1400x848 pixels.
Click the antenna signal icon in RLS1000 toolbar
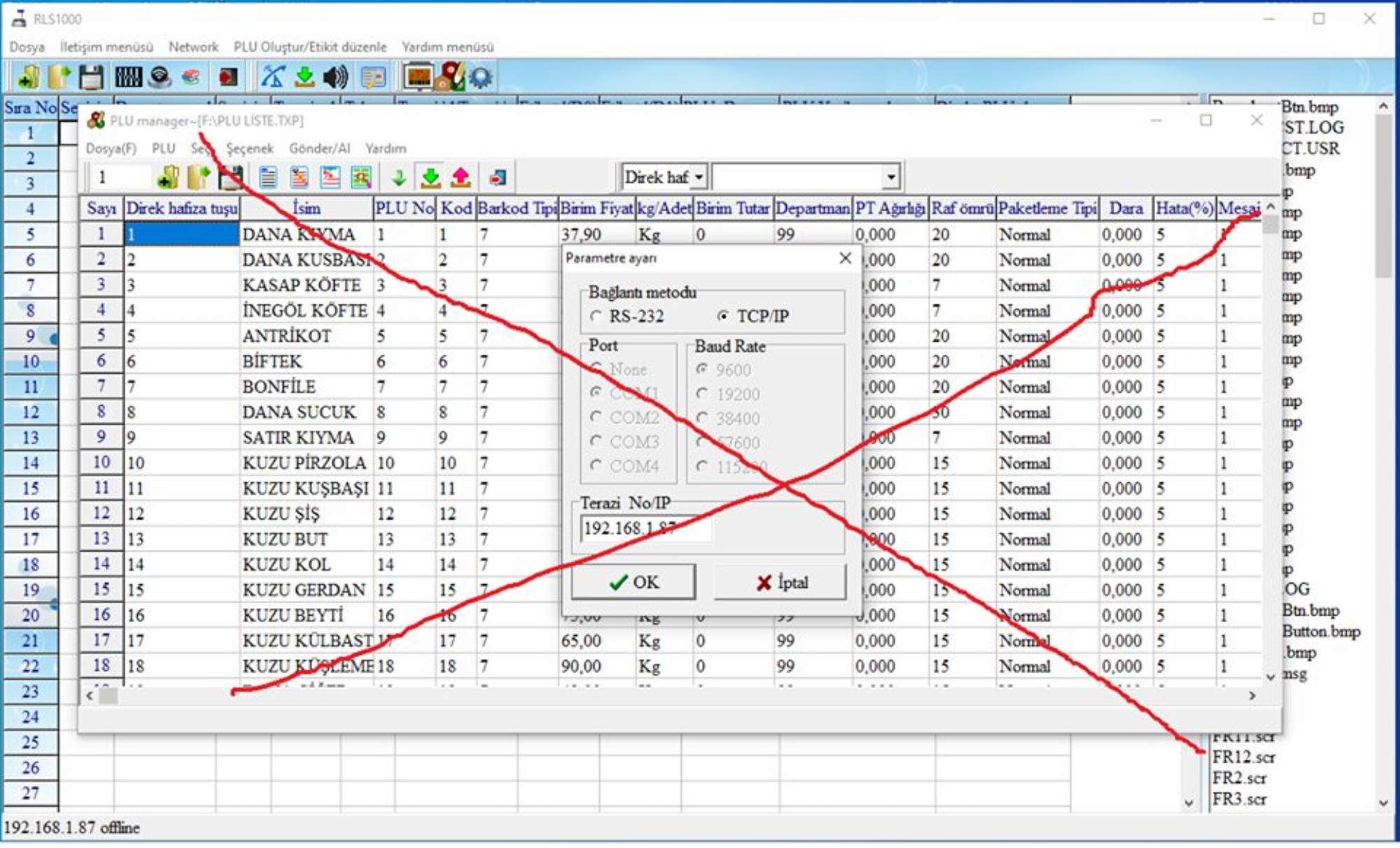(x=272, y=76)
